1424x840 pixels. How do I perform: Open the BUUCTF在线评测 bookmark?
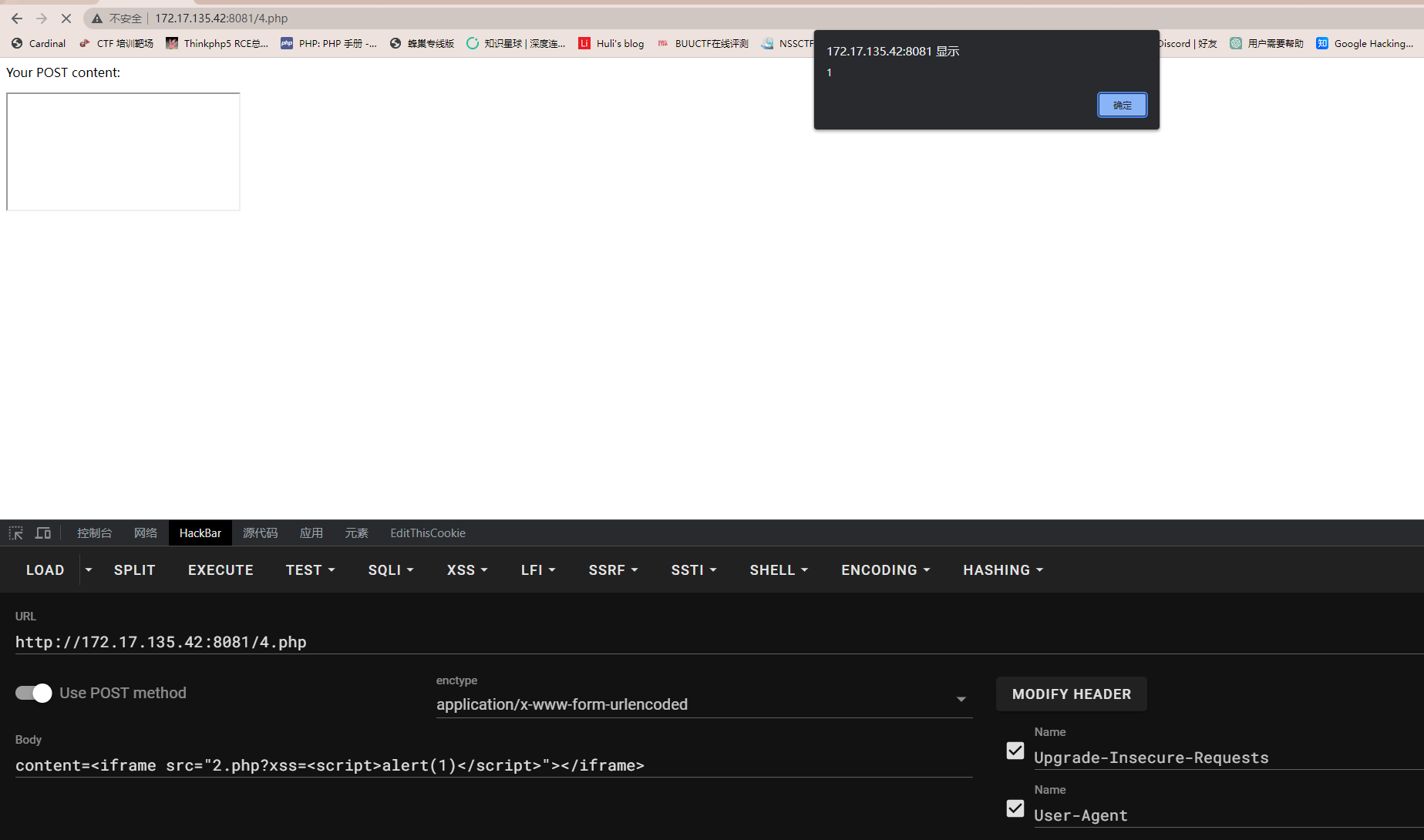pyautogui.click(x=702, y=44)
